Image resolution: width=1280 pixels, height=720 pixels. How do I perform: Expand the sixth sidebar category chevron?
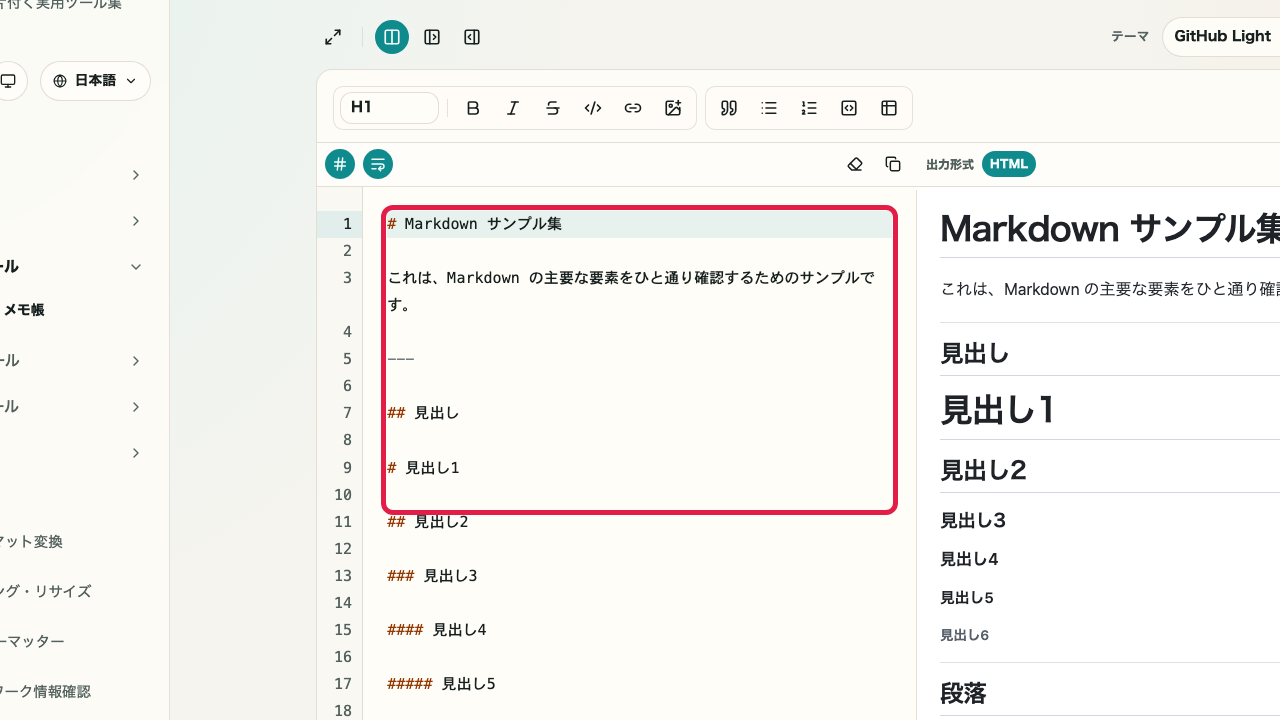pyautogui.click(x=136, y=453)
